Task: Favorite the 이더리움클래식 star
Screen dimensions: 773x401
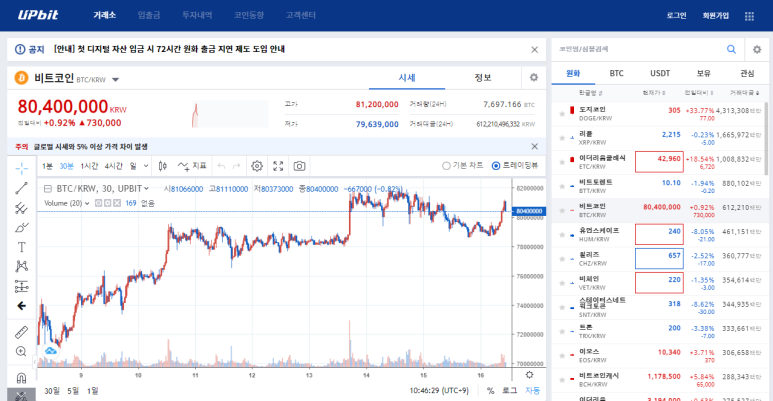Action: [x=562, y=162]
